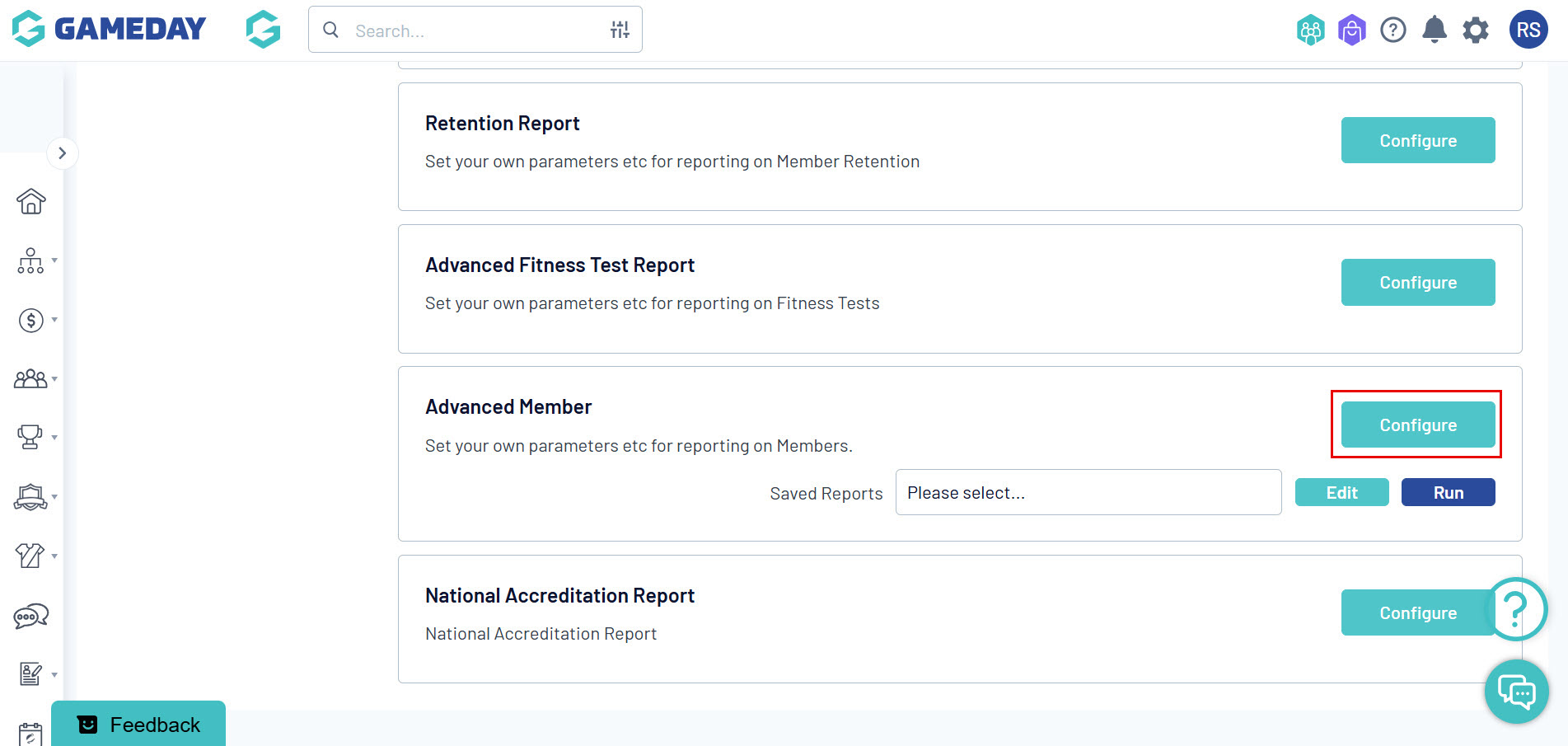Click the Advanced Member heading
Viewport: 1568px width, 746px height.
tap(508, 407)
